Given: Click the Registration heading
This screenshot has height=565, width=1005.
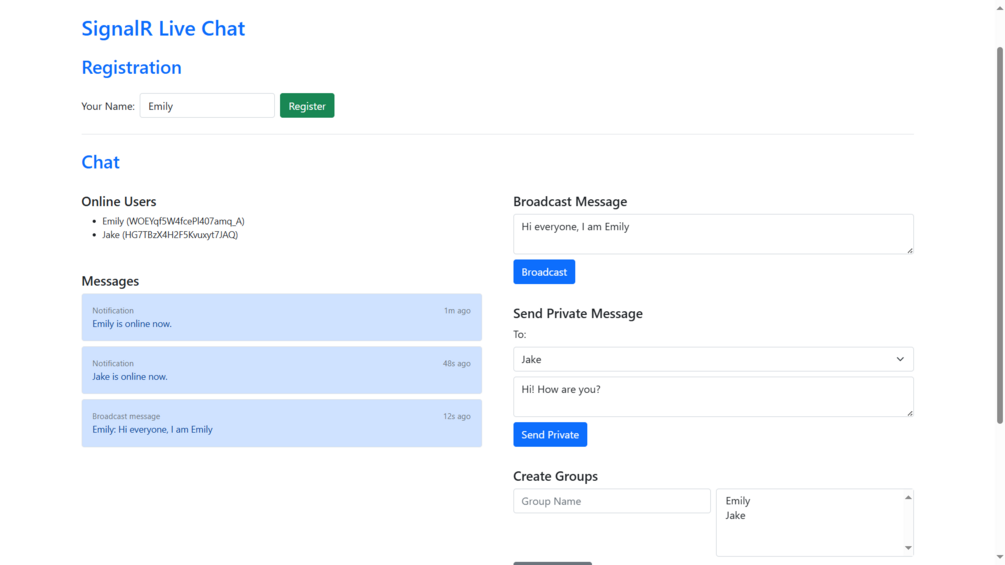Looking at the screenshot, I should tap(131, 67).
